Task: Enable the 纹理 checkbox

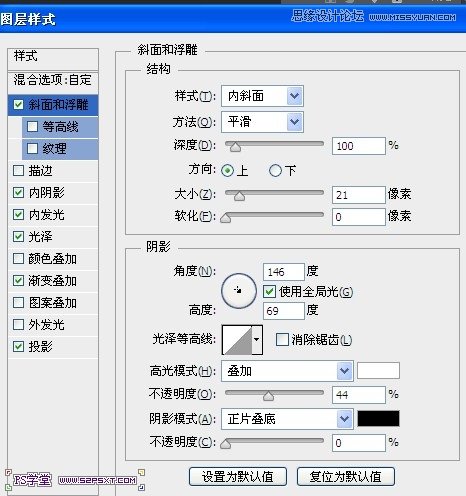Action: (32, 149)
